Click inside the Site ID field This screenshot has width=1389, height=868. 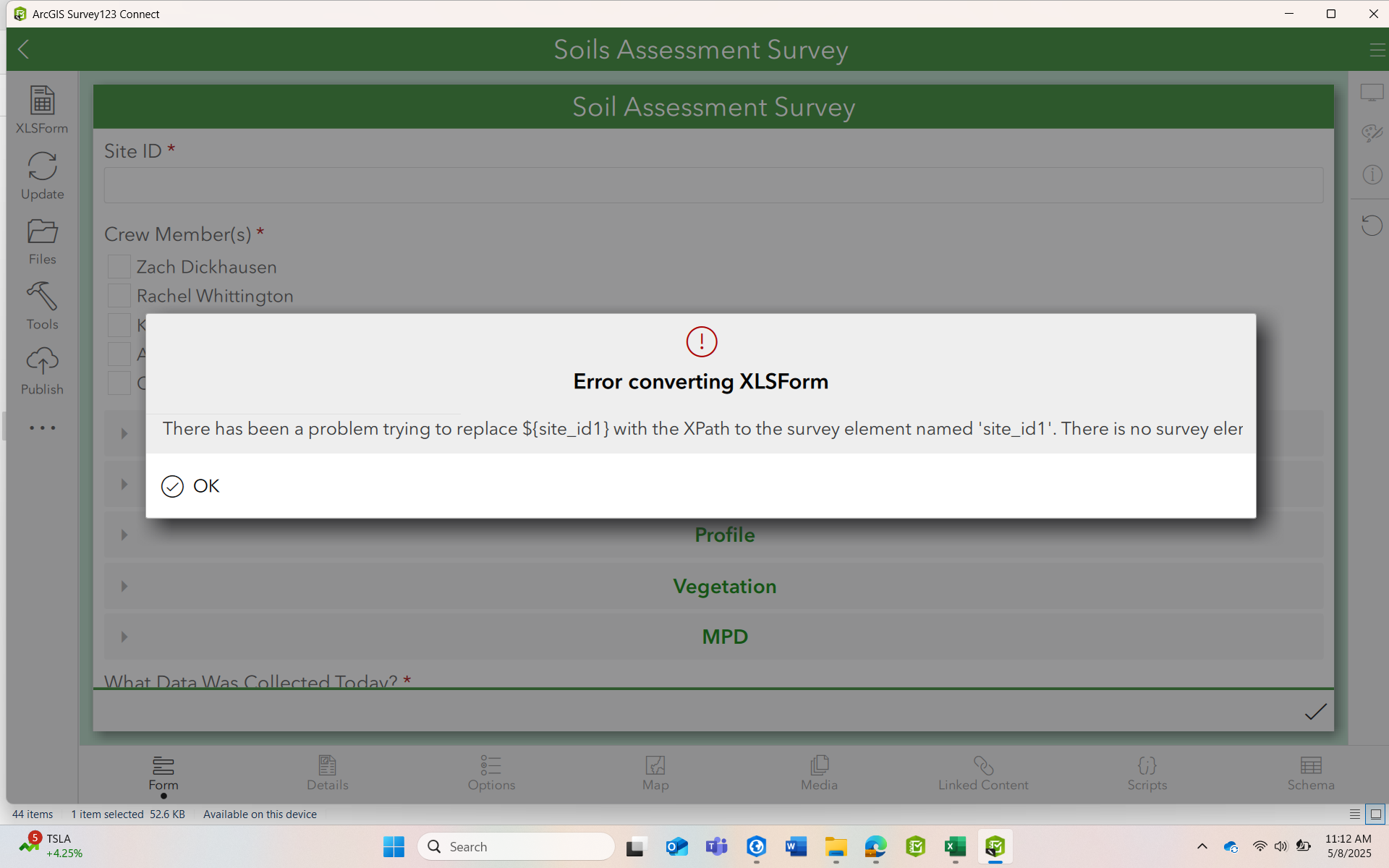[713, 184]
